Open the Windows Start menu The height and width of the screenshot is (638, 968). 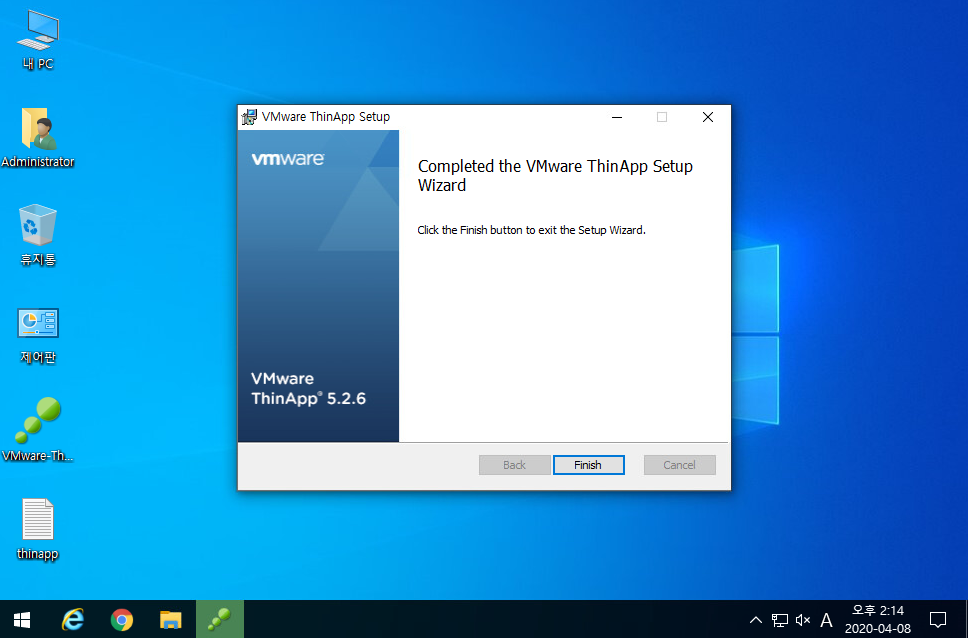pyautogui.click(x=23, y=619)
